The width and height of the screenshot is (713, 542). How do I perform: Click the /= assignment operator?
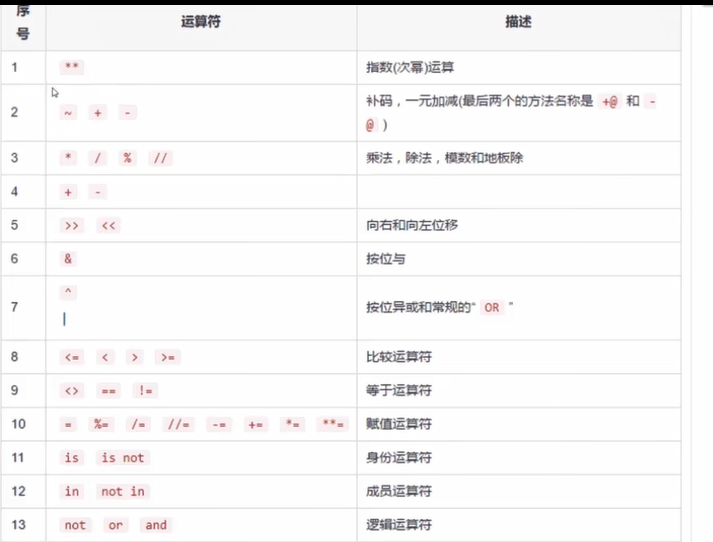pos(138,424)
